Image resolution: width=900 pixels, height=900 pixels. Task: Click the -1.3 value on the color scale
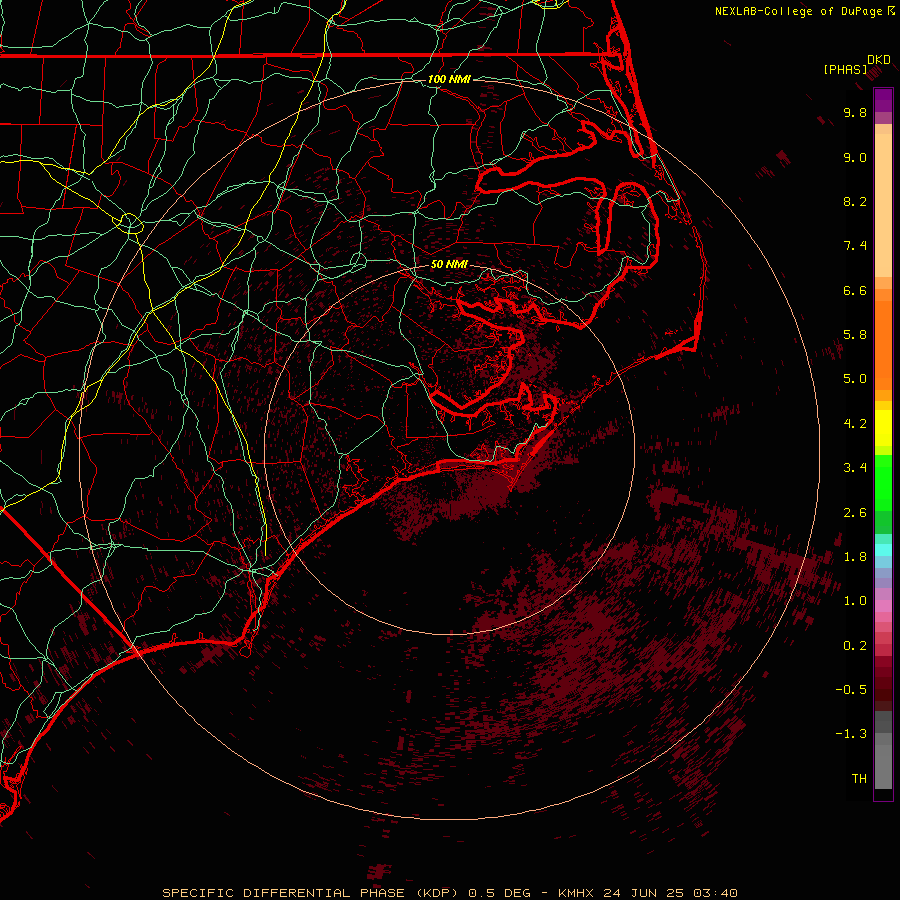tap(851, 734)
